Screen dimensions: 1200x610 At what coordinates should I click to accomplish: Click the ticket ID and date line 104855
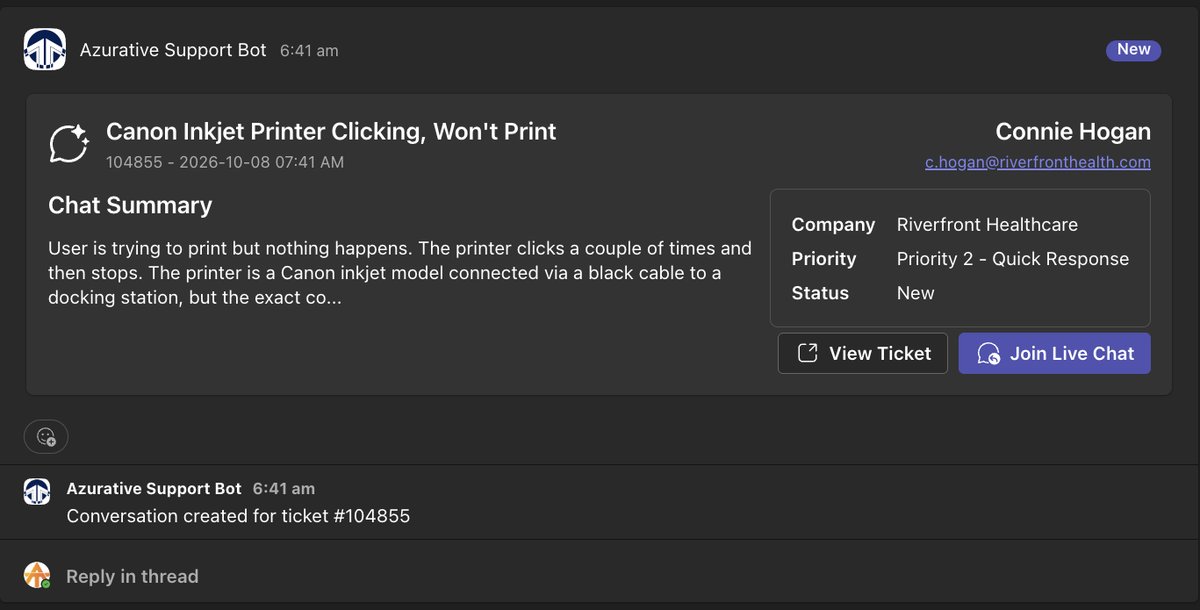[225, 161]
